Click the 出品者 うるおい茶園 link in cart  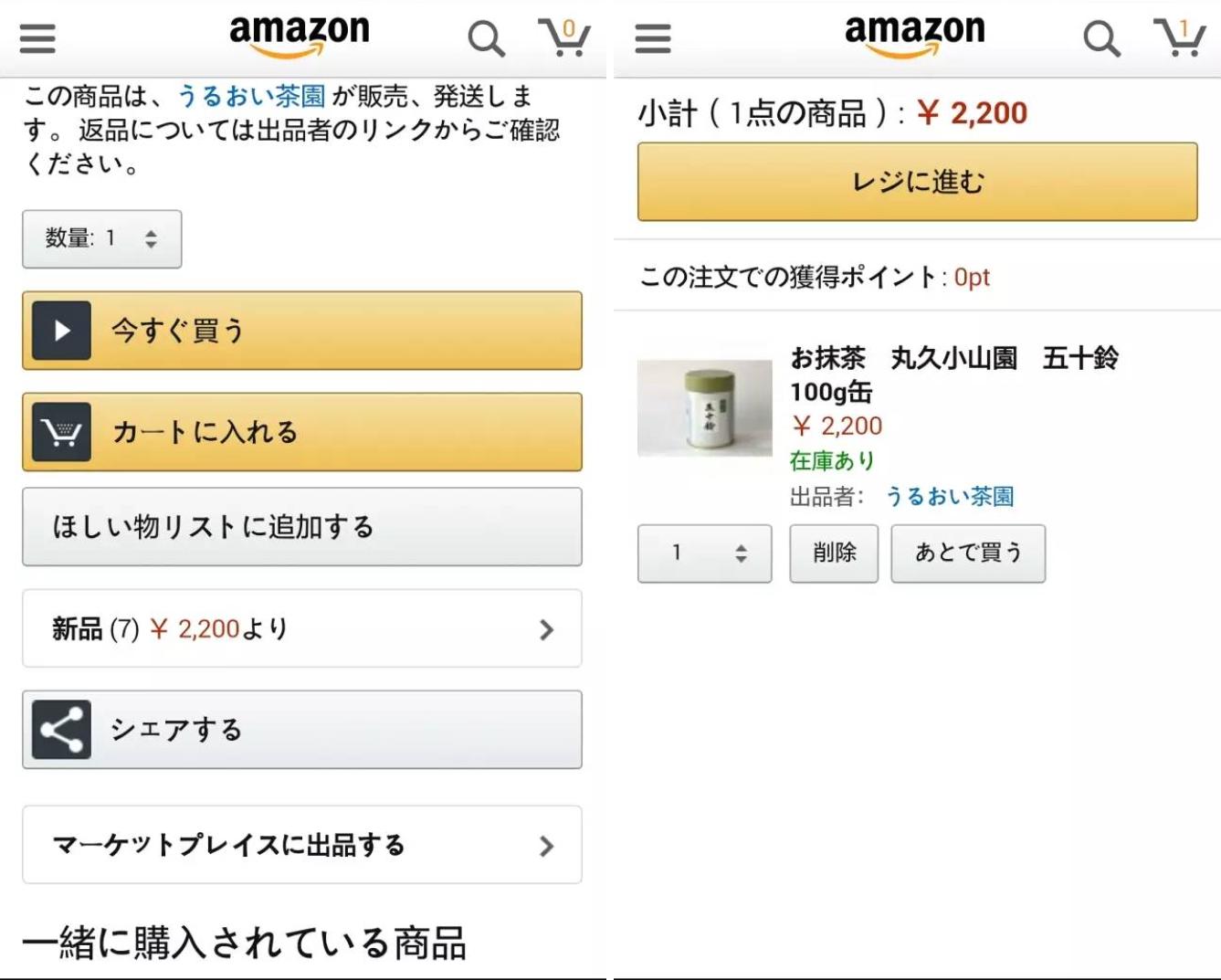click(953, 496)
